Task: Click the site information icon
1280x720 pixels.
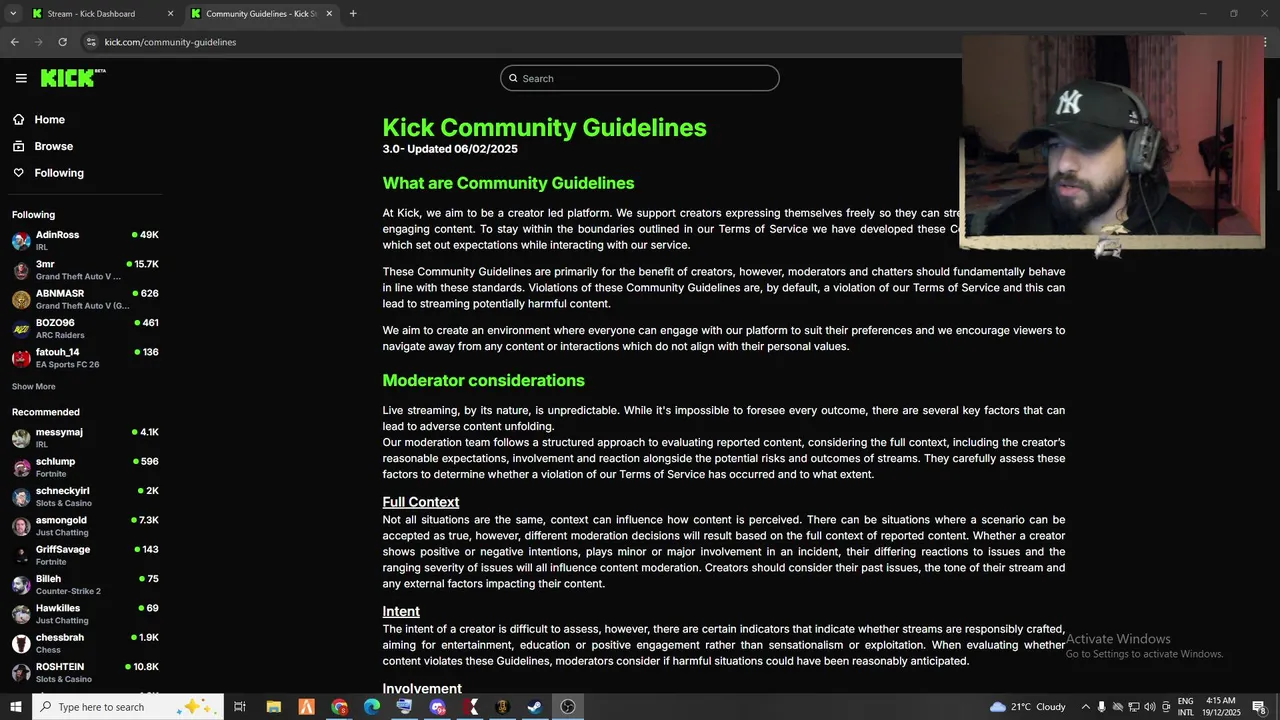Action: (x=91, y=42)
